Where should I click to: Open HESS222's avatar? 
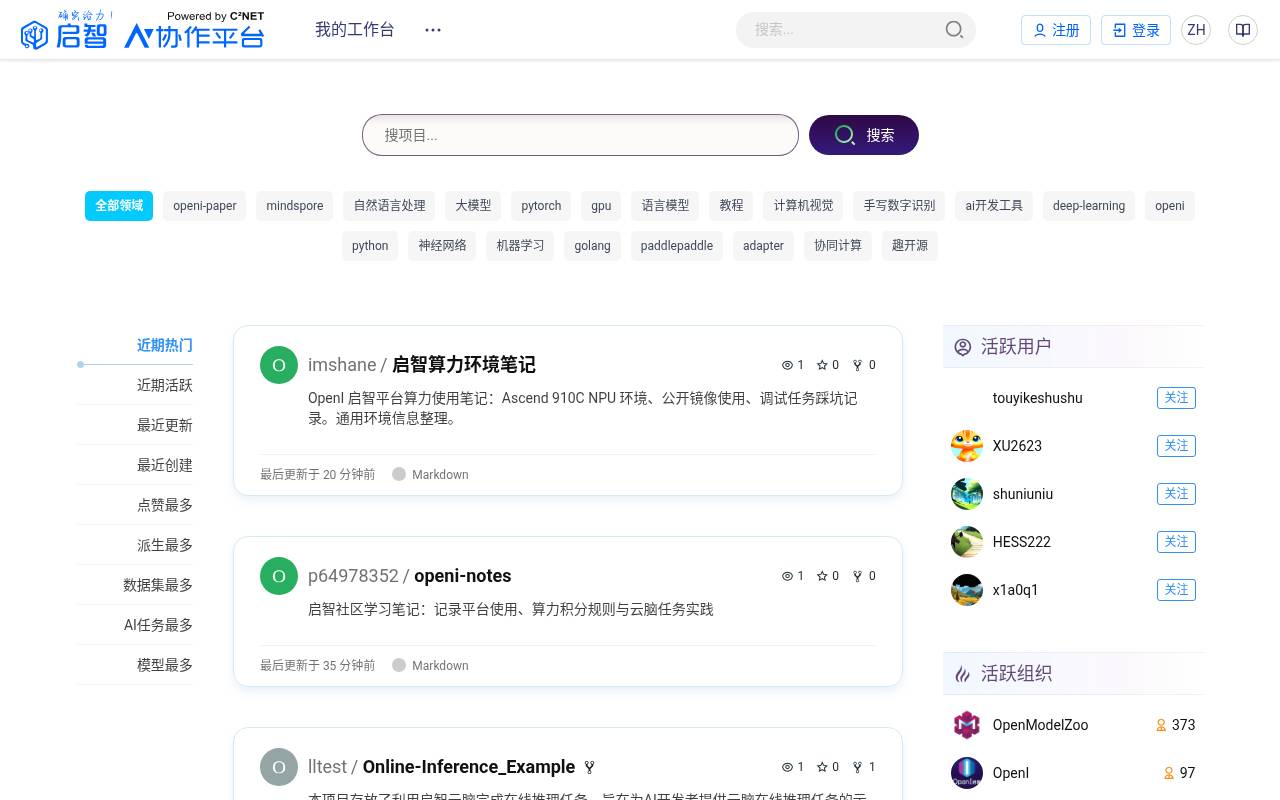[967, 542]
